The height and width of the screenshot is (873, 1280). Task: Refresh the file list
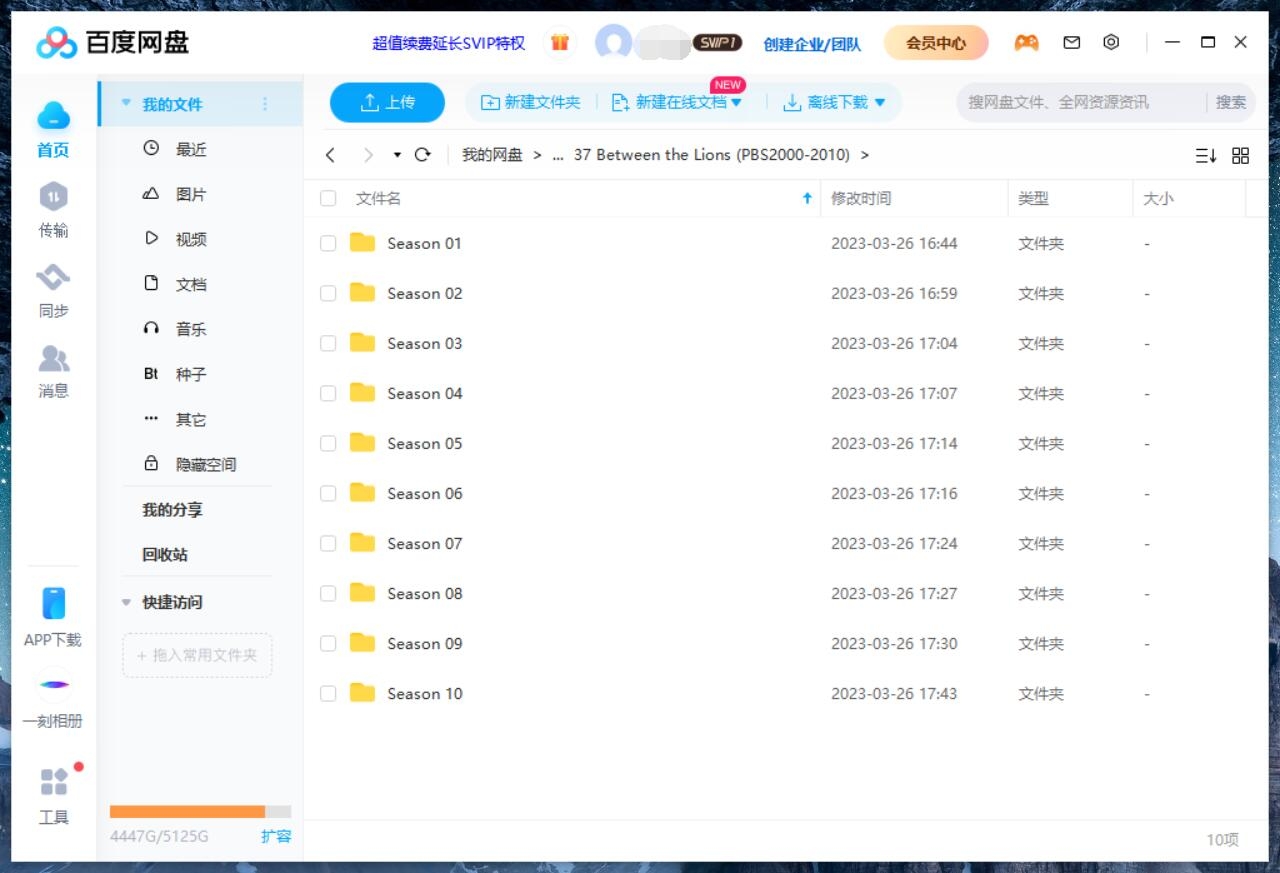422,155
